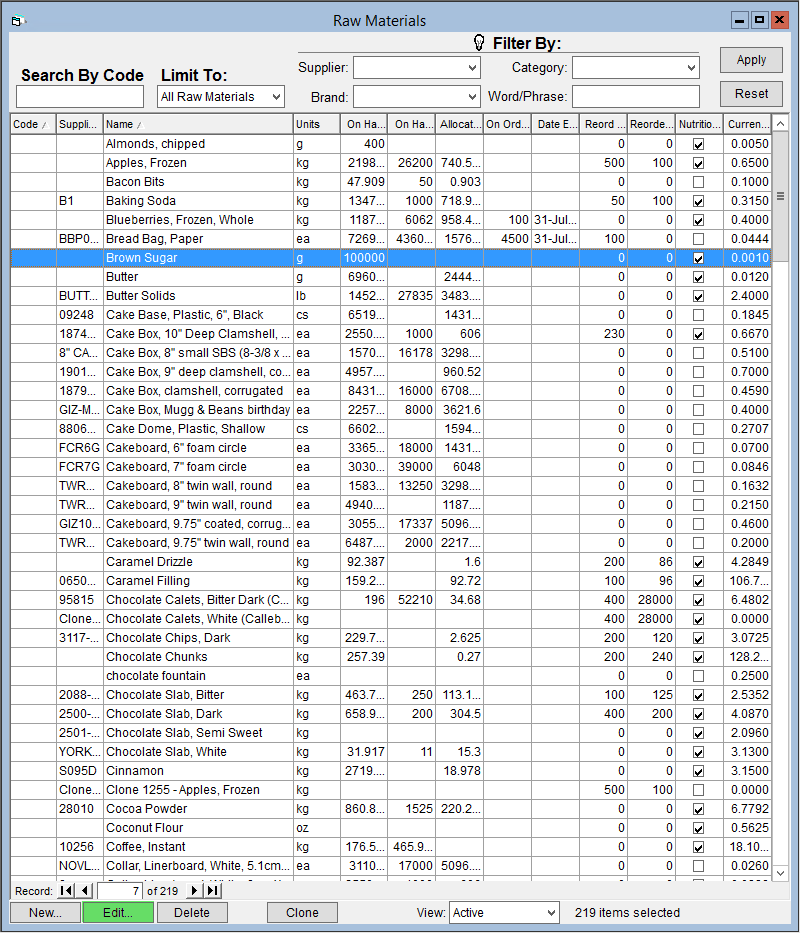Click the record number field showing 7
801x934 pixels.
click(x=120, y=891)
